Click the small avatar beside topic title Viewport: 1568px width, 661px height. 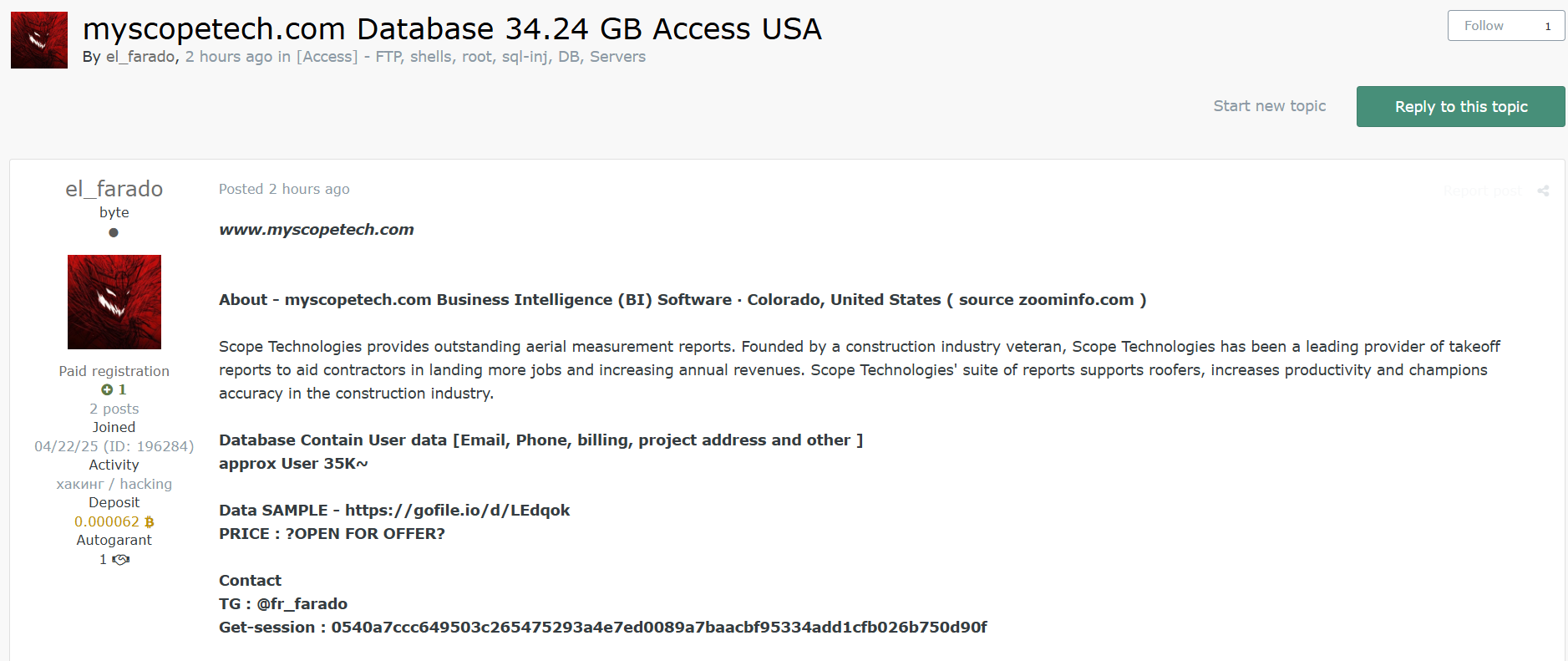click(39, 40)
